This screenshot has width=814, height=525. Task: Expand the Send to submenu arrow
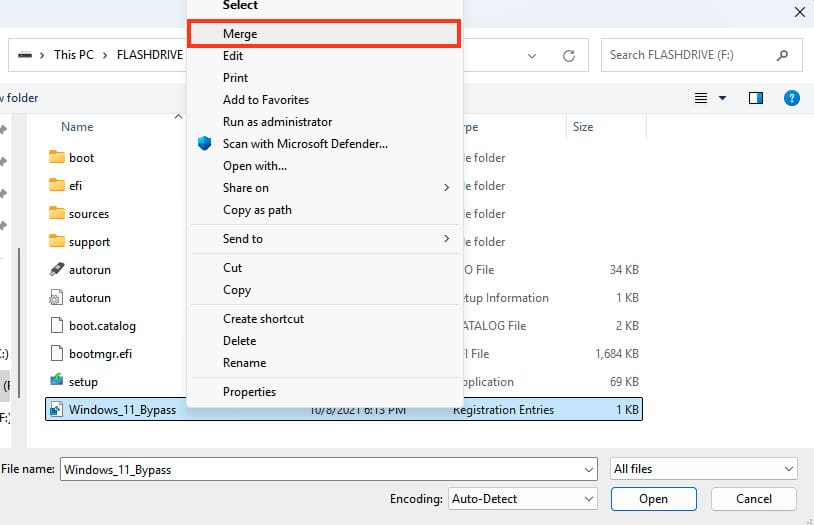click(x=446, y=239)
